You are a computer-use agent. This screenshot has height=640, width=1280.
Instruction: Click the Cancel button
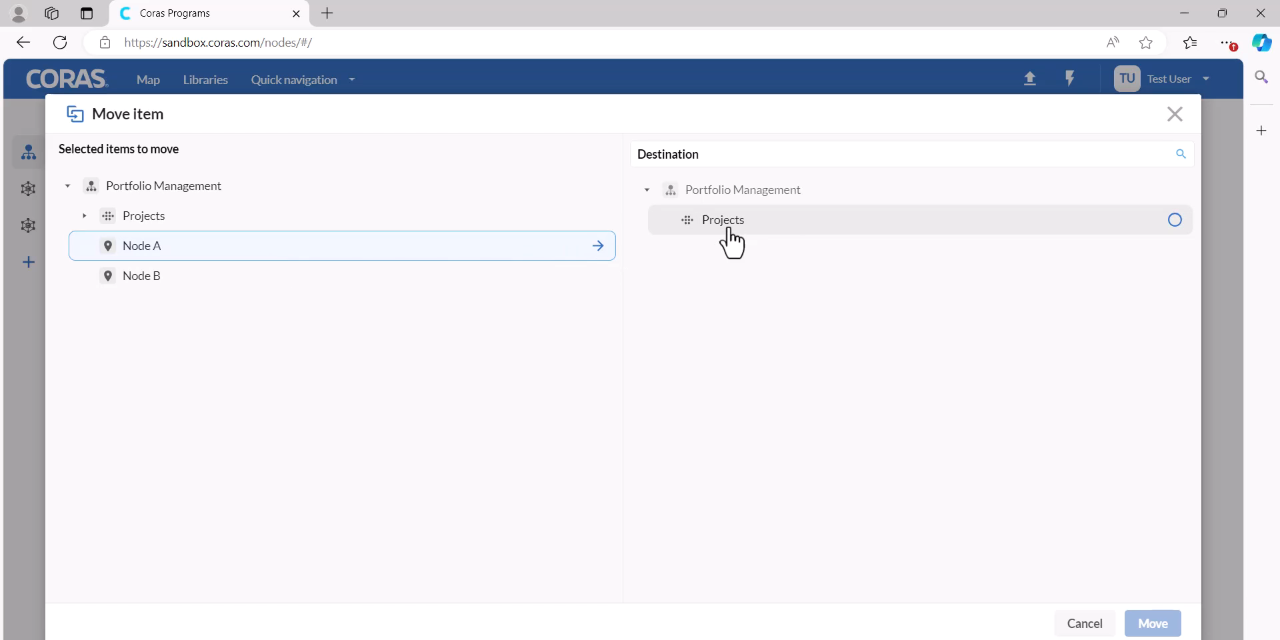coord(1084,623)
